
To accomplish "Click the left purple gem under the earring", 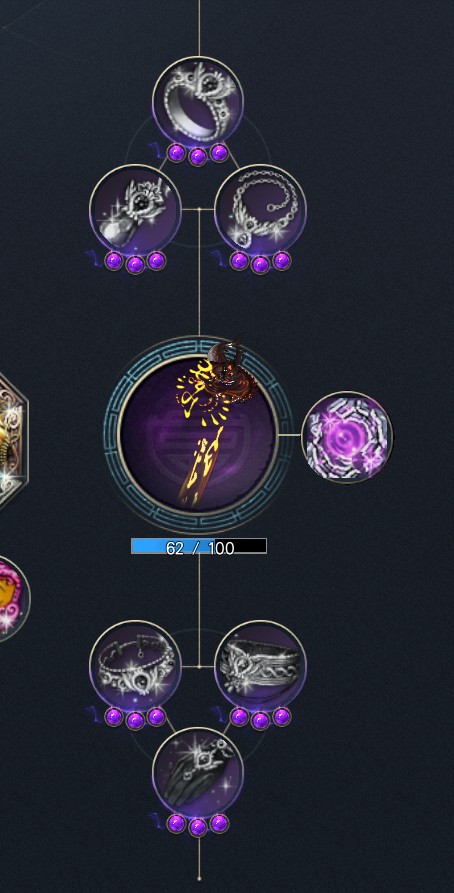I will (114, 261).
